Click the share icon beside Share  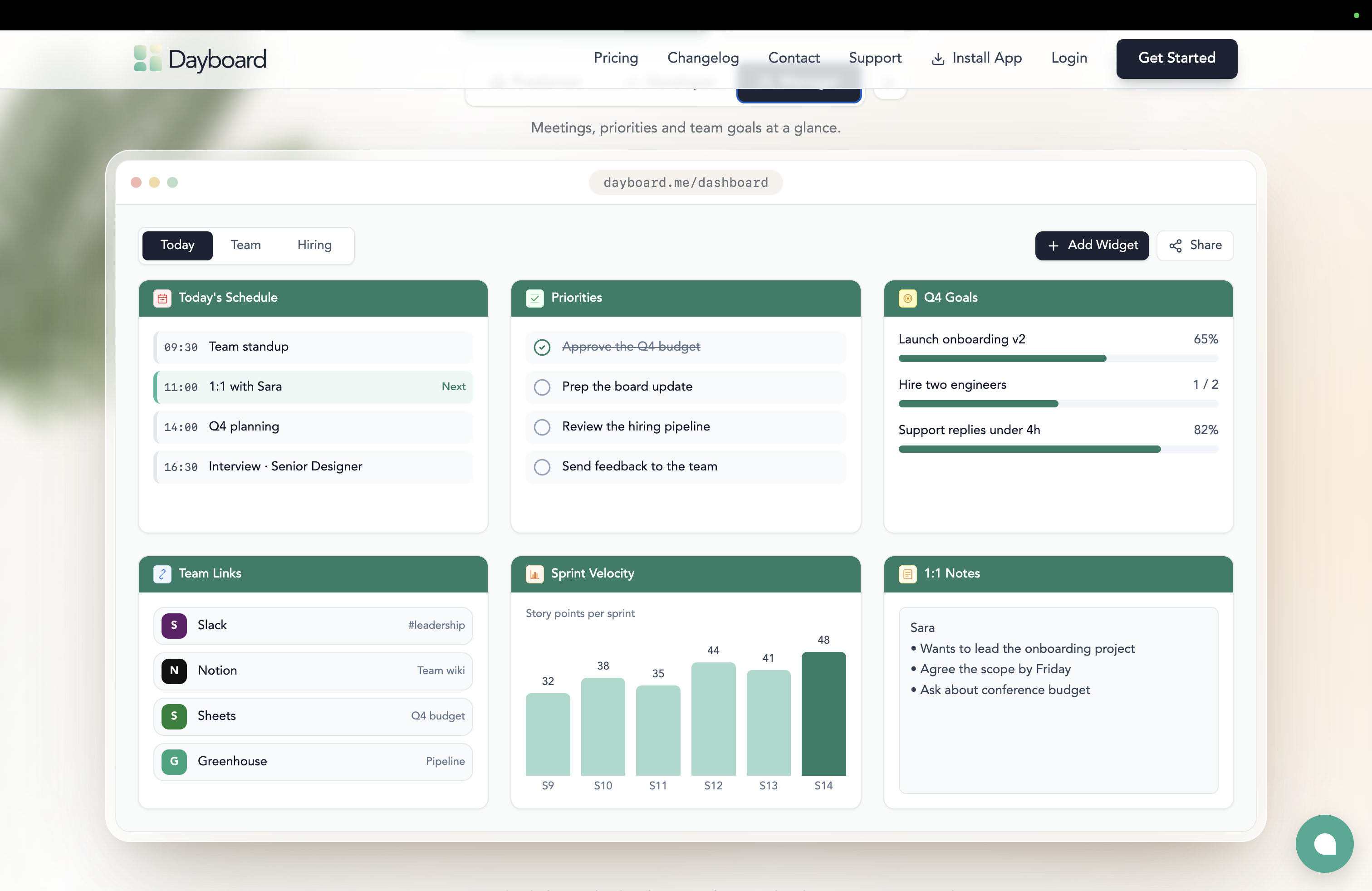tap(1176, 245)
